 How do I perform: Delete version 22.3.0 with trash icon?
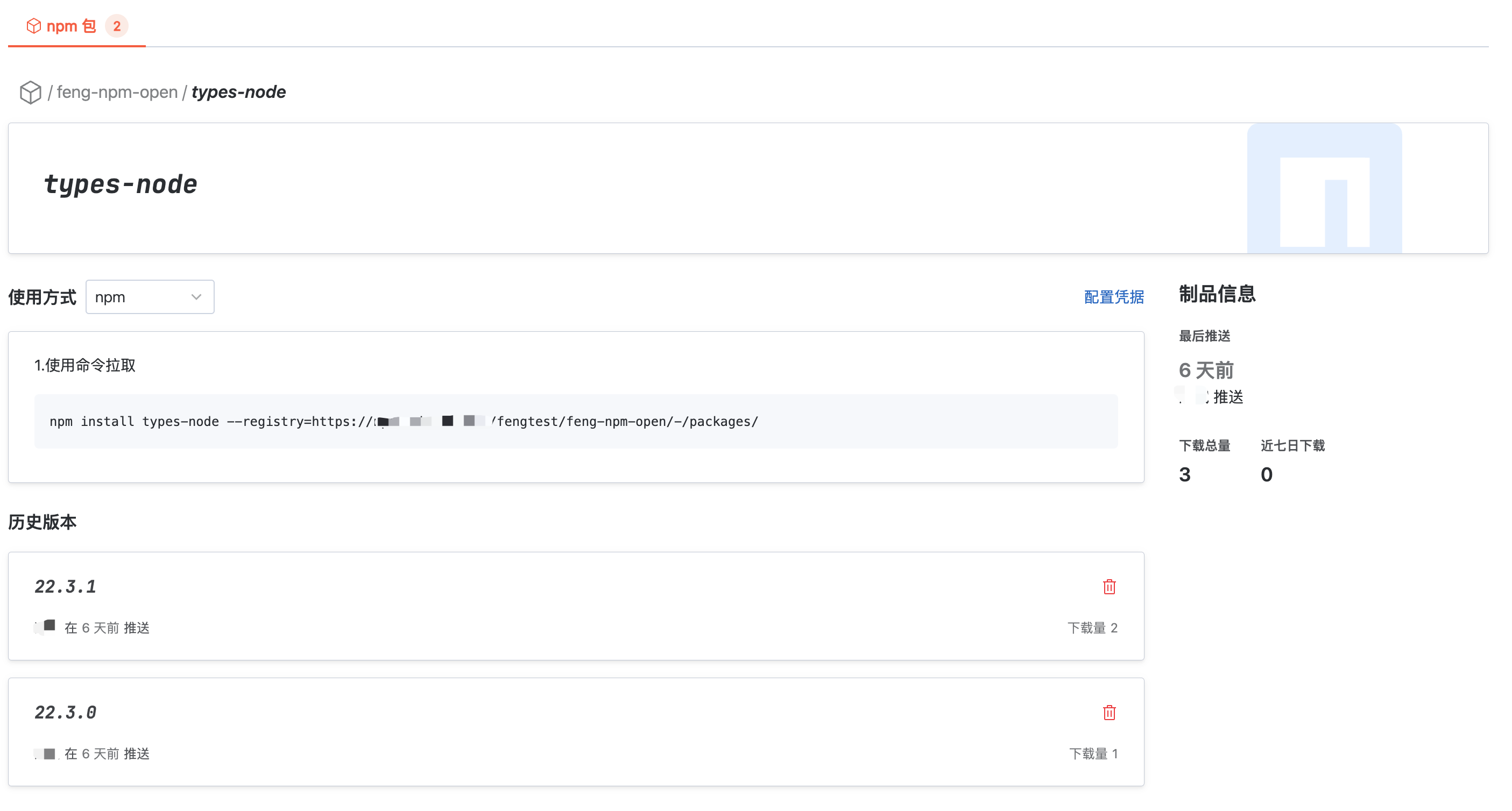tap(1109, 712)
